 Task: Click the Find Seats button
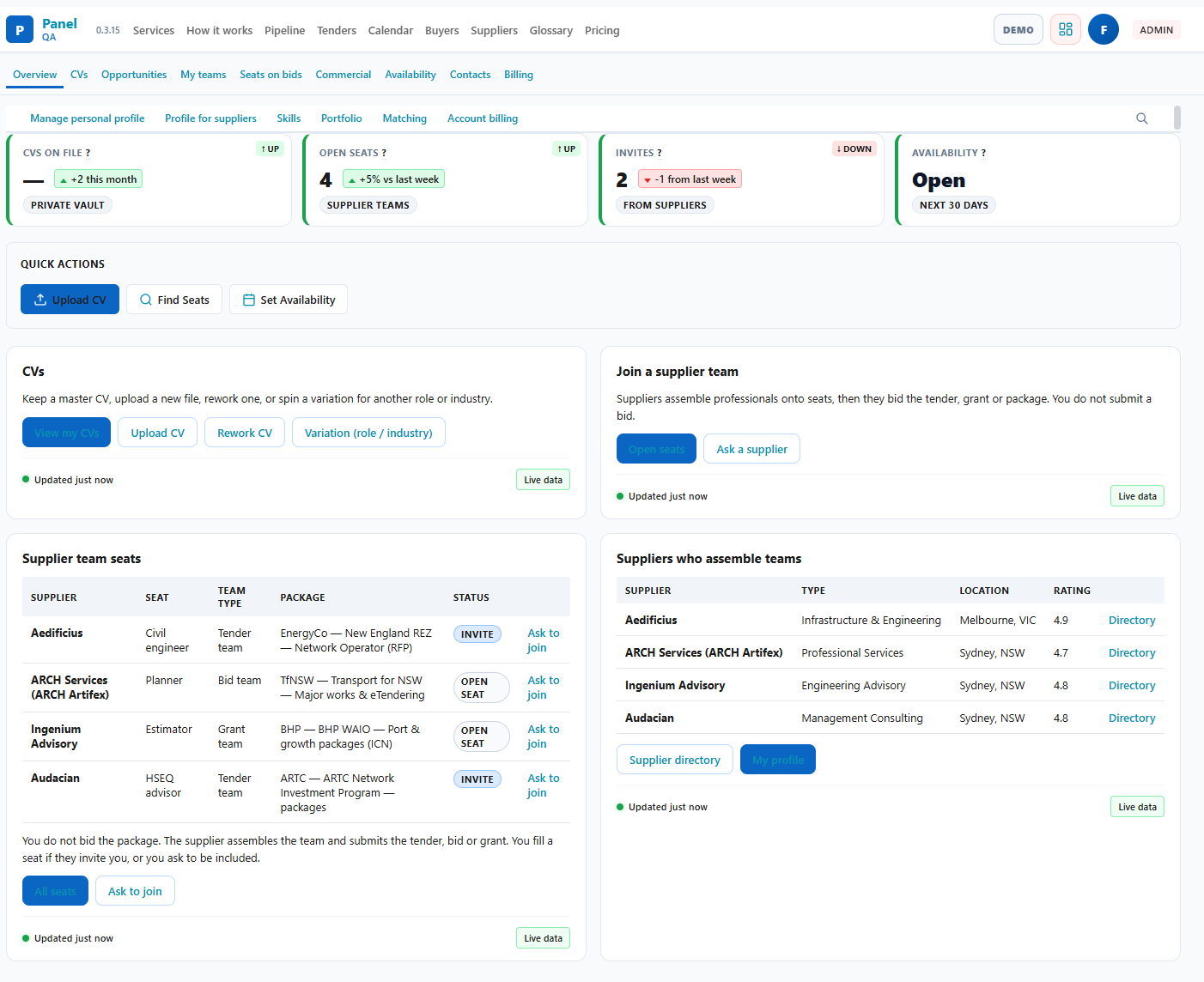pos(174,300)
